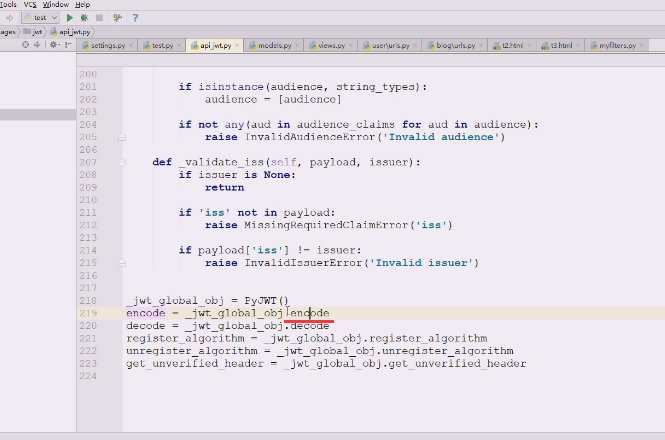Image resolution: width=665 pixels, height=440 pixels.
Task: Close the t2.html tab
Action: pos(529,45)
